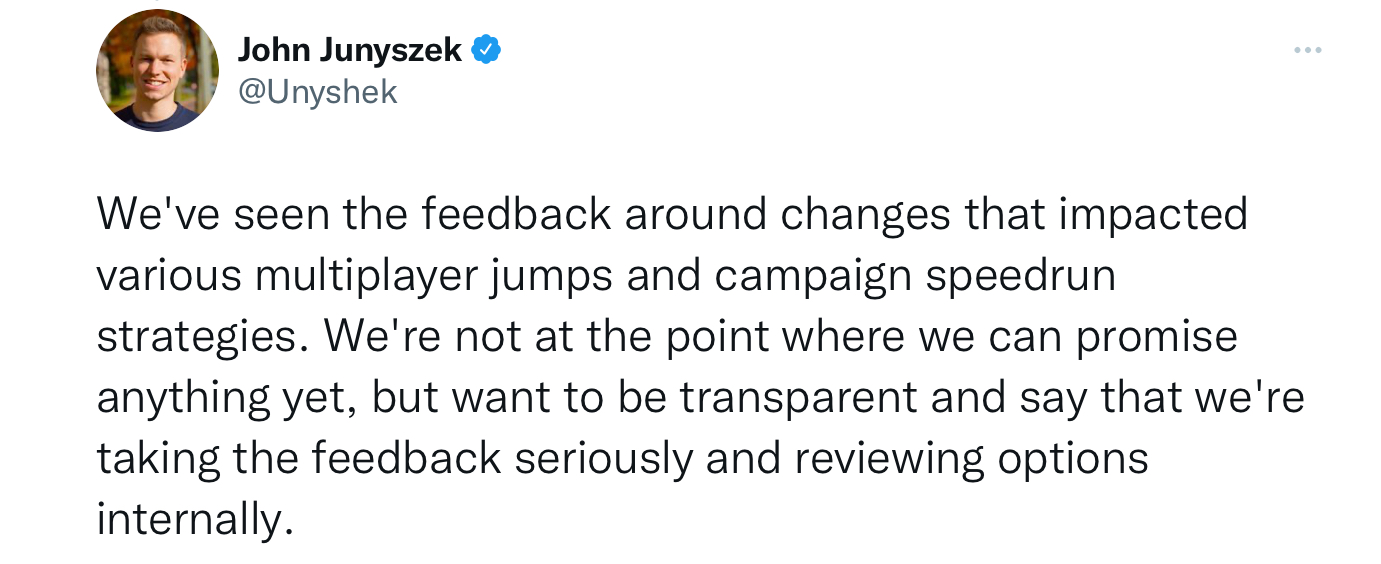Click the word "transparent" in the tweet

[797, 397]
